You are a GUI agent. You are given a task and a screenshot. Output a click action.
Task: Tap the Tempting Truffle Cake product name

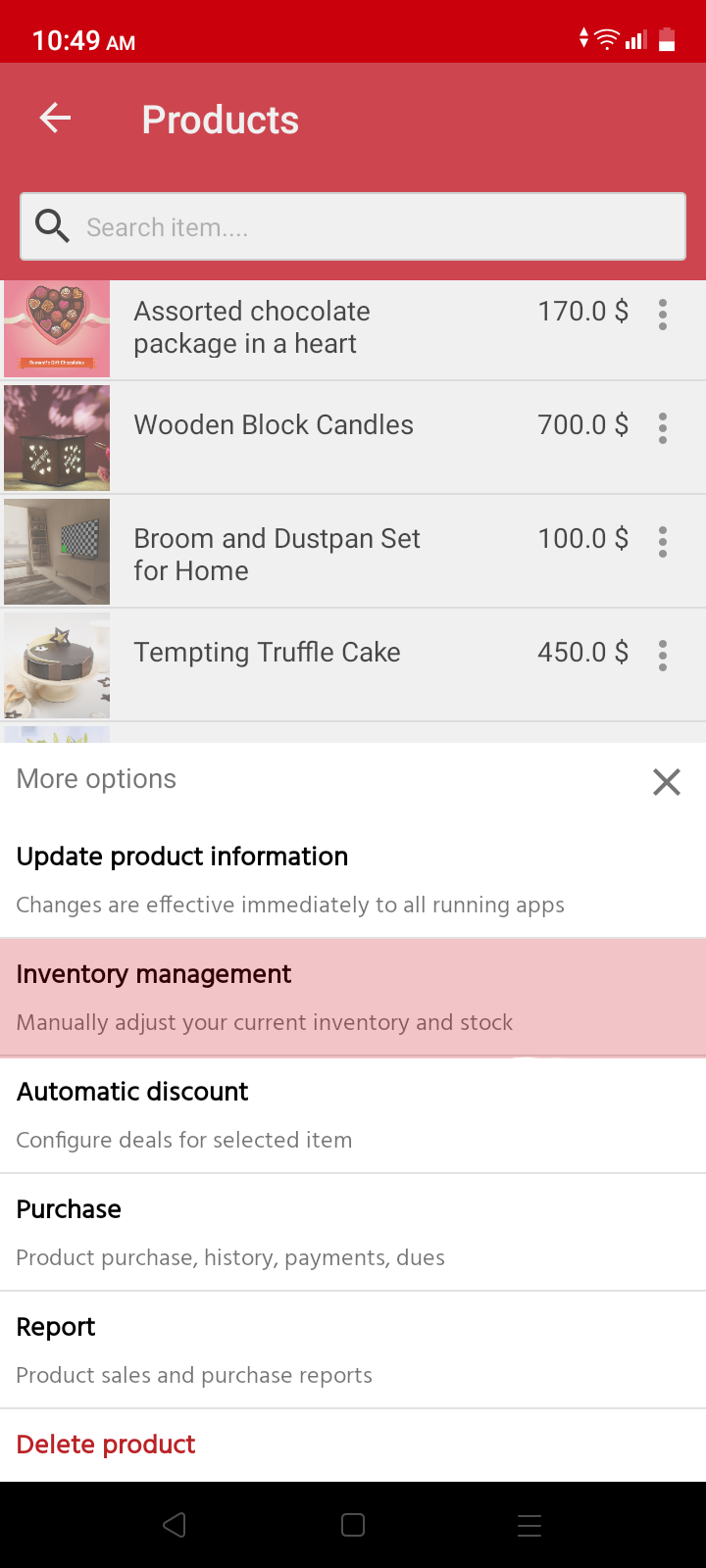(267, 653)
